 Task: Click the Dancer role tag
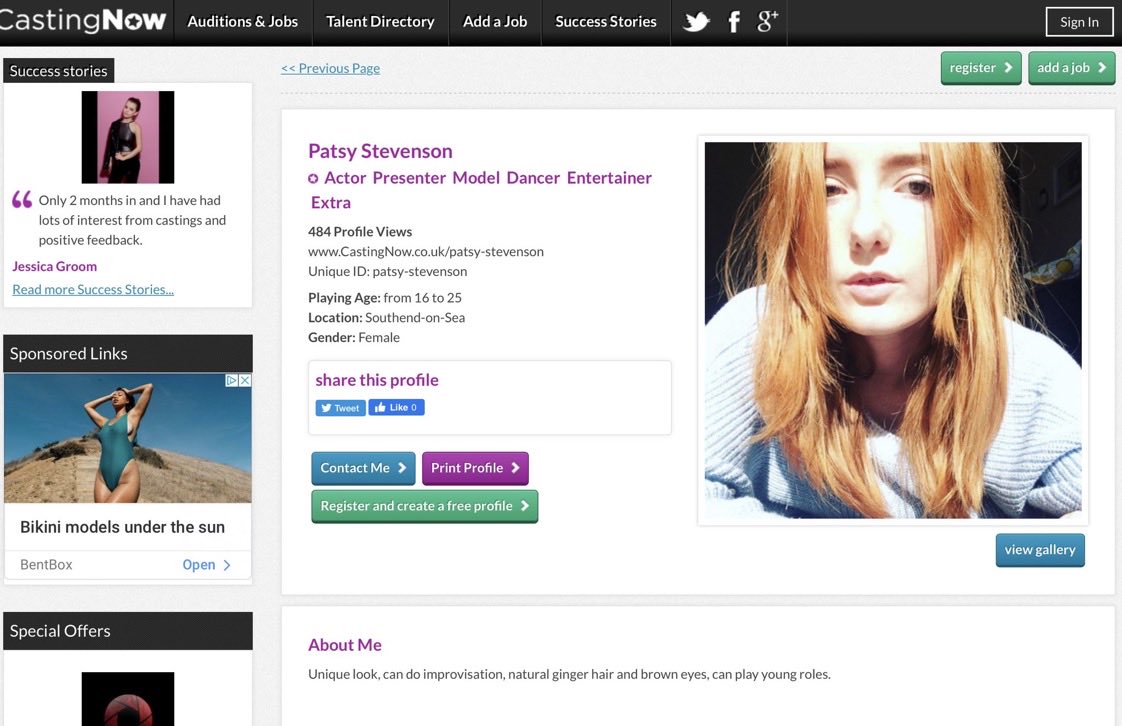point(533,178)
